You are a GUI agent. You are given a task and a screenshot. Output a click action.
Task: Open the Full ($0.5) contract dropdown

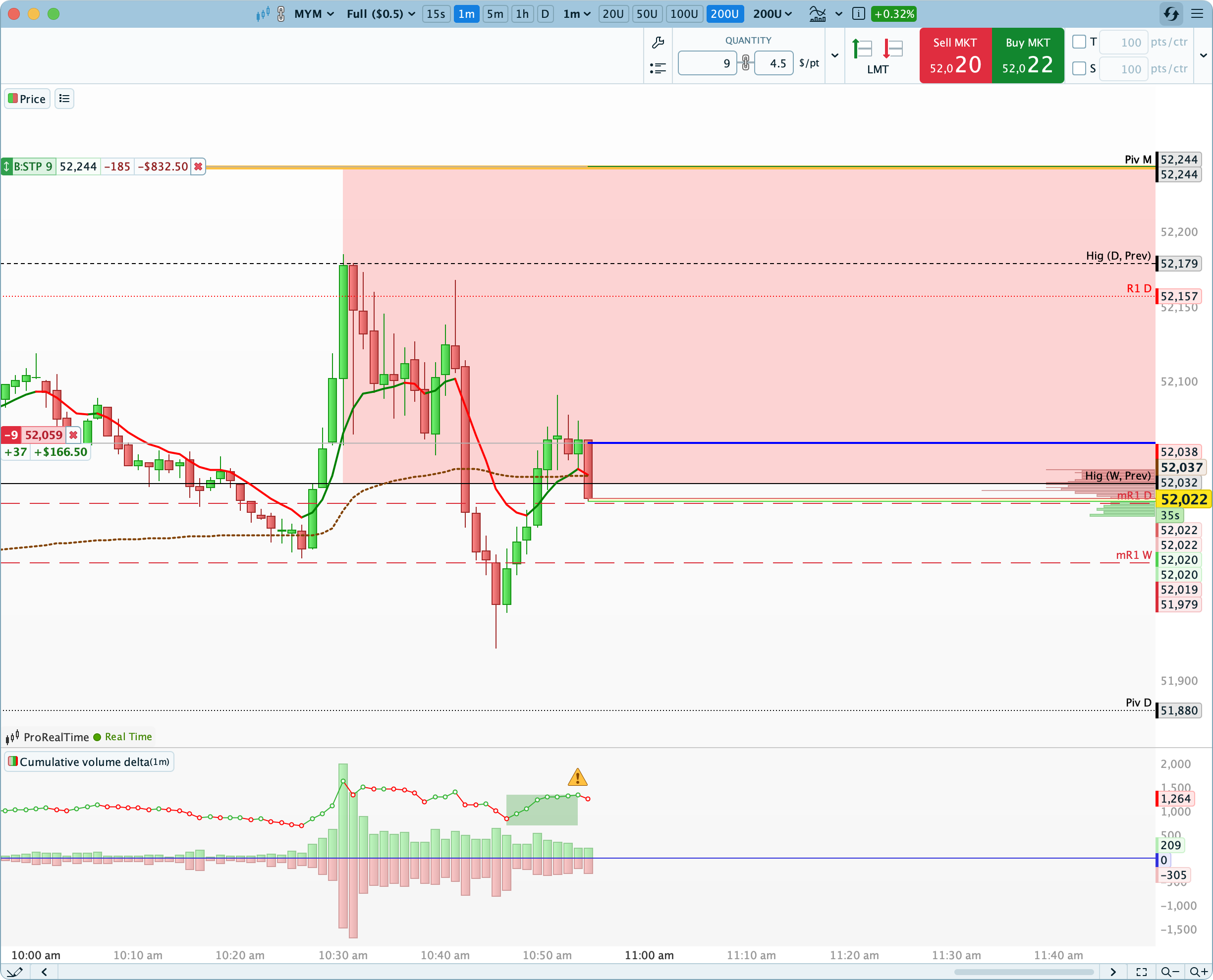point(381,13)
